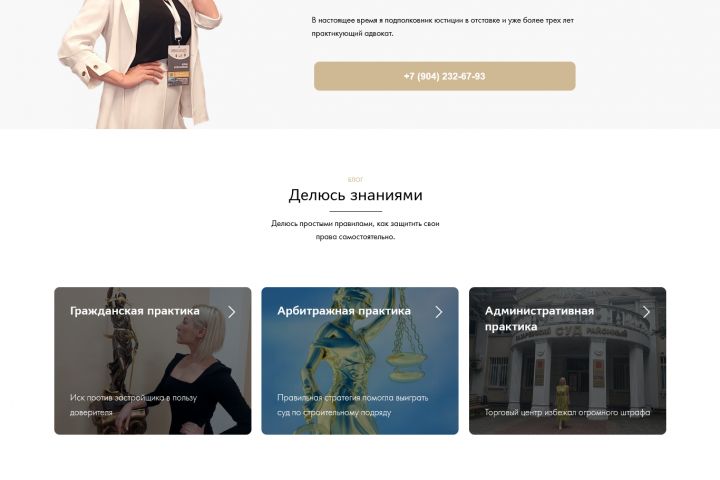720x480 pixels.
Task: Click the ID badge on the lanyard
Action: click(179, 65)
